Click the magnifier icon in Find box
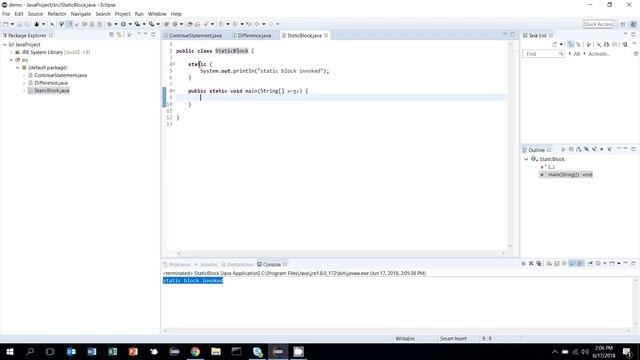This screenshot has width=640, height=360. click(561, 54)
